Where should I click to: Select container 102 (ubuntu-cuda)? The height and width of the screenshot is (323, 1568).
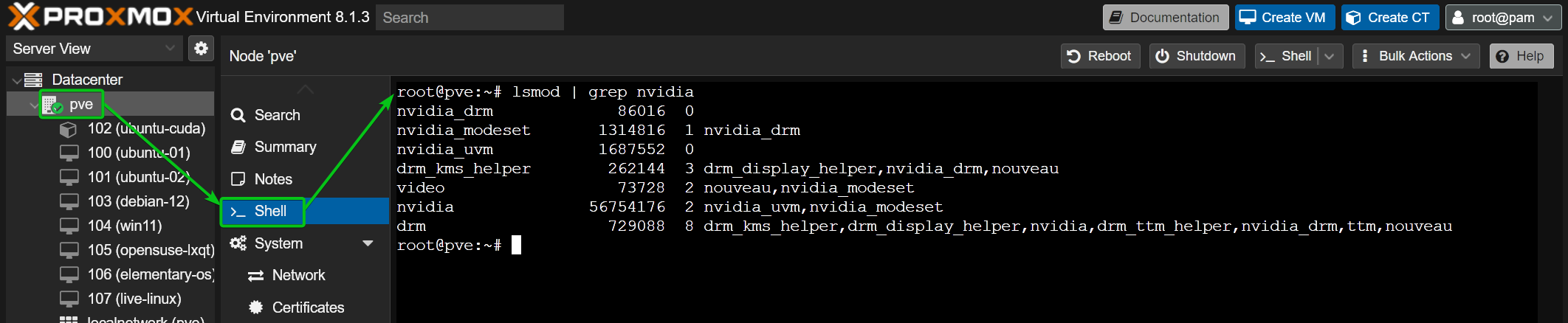(x=133, y=128)
